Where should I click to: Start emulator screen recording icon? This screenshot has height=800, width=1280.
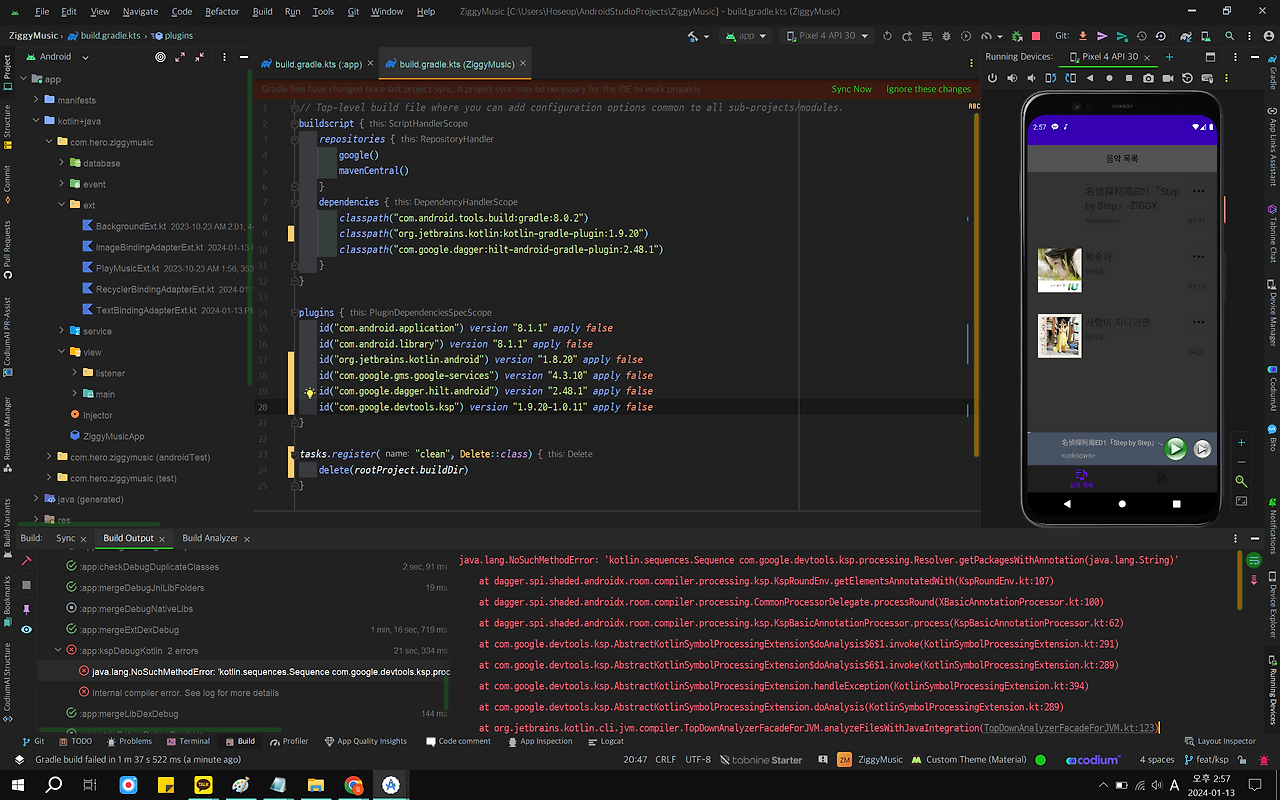pos(1167,78)
